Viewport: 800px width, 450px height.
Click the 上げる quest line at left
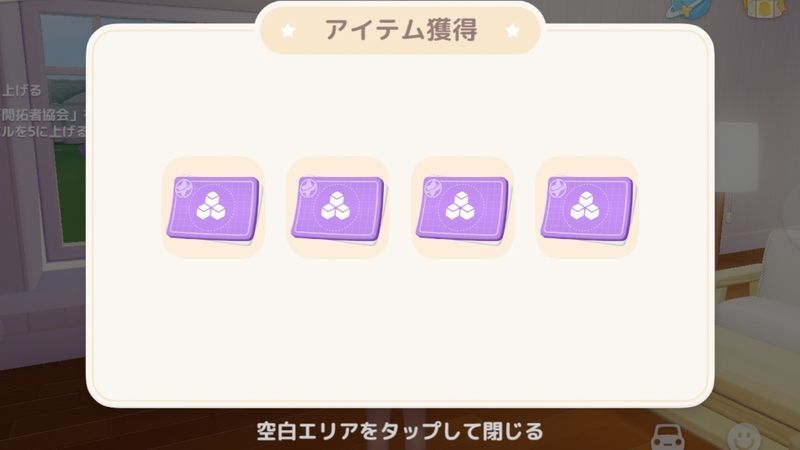(x=21, y=91)
